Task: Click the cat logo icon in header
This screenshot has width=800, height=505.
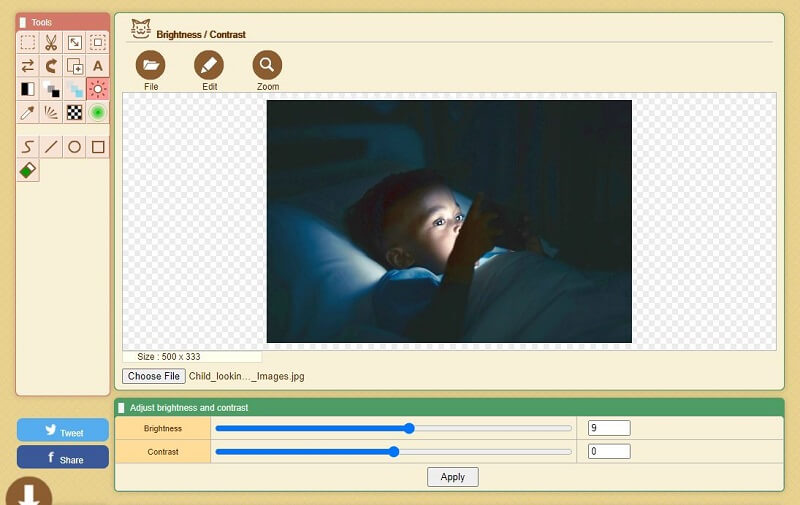Action: 141,29
